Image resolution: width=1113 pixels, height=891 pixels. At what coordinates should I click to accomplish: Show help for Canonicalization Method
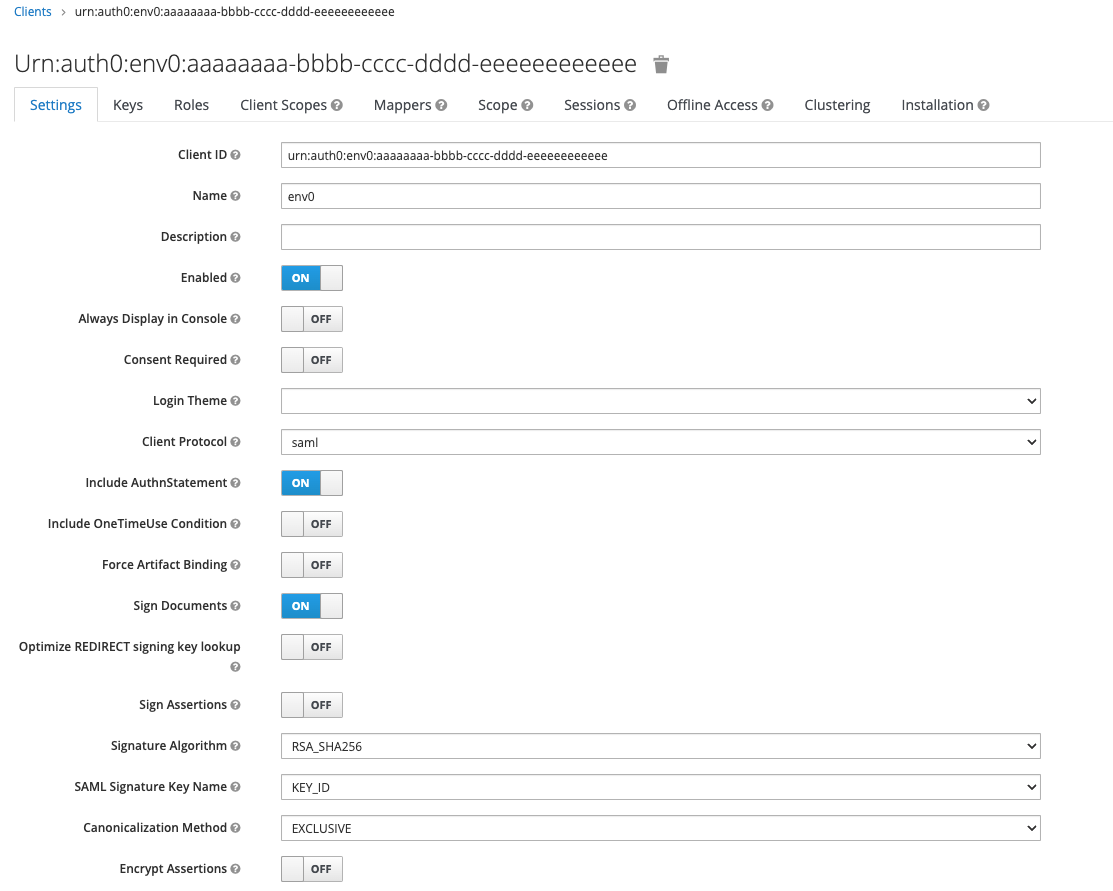tap(235, 828)
